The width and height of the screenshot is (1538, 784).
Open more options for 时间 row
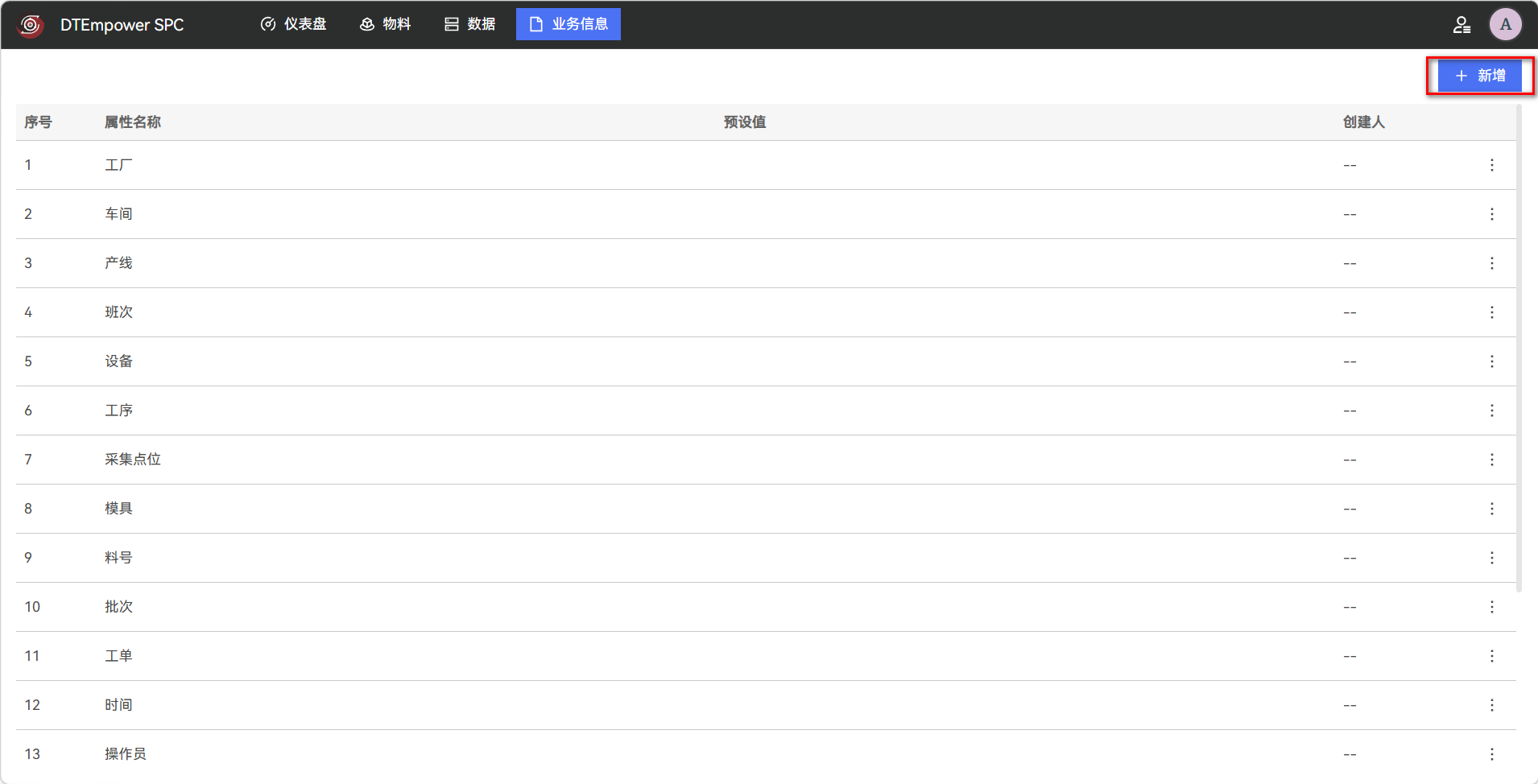point(1491,705)
